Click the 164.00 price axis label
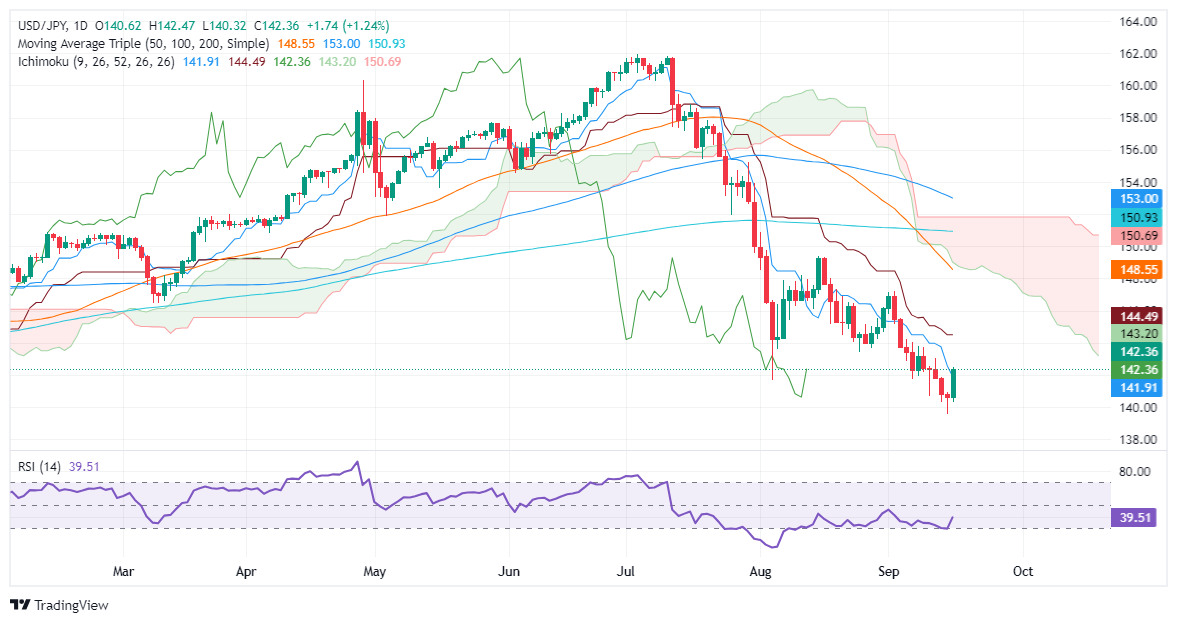Viewport: 1177px width, 623px height. [x=1138, y=22]
